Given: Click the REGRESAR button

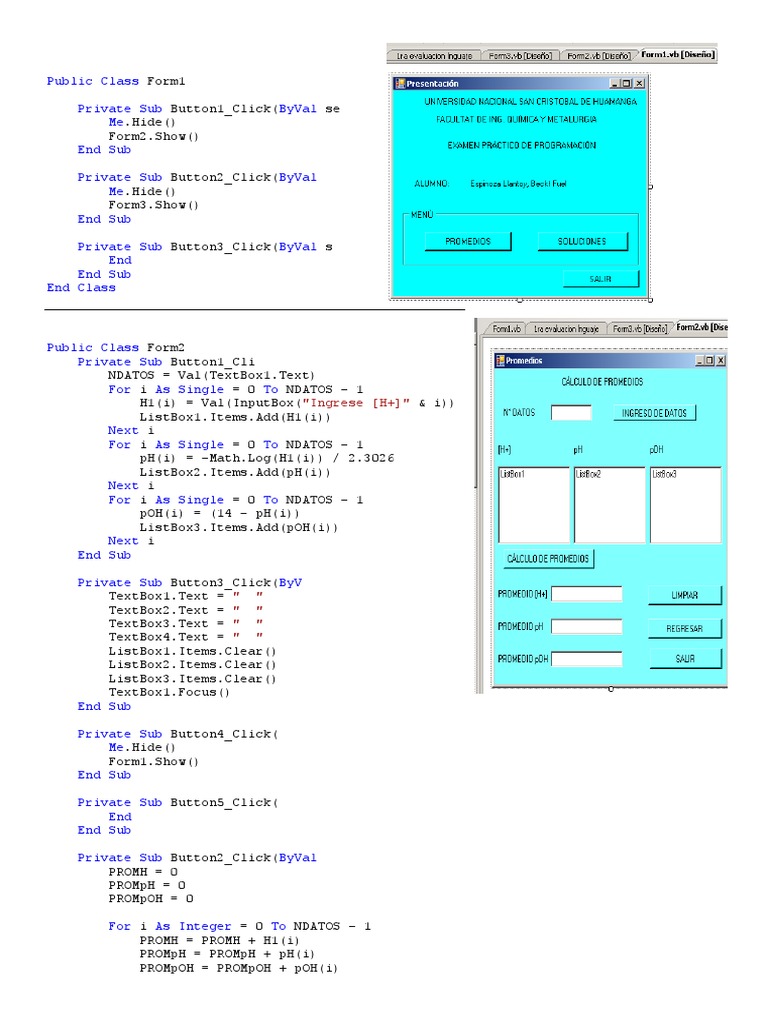Looking at the screenshot, I should coord(684,629).
